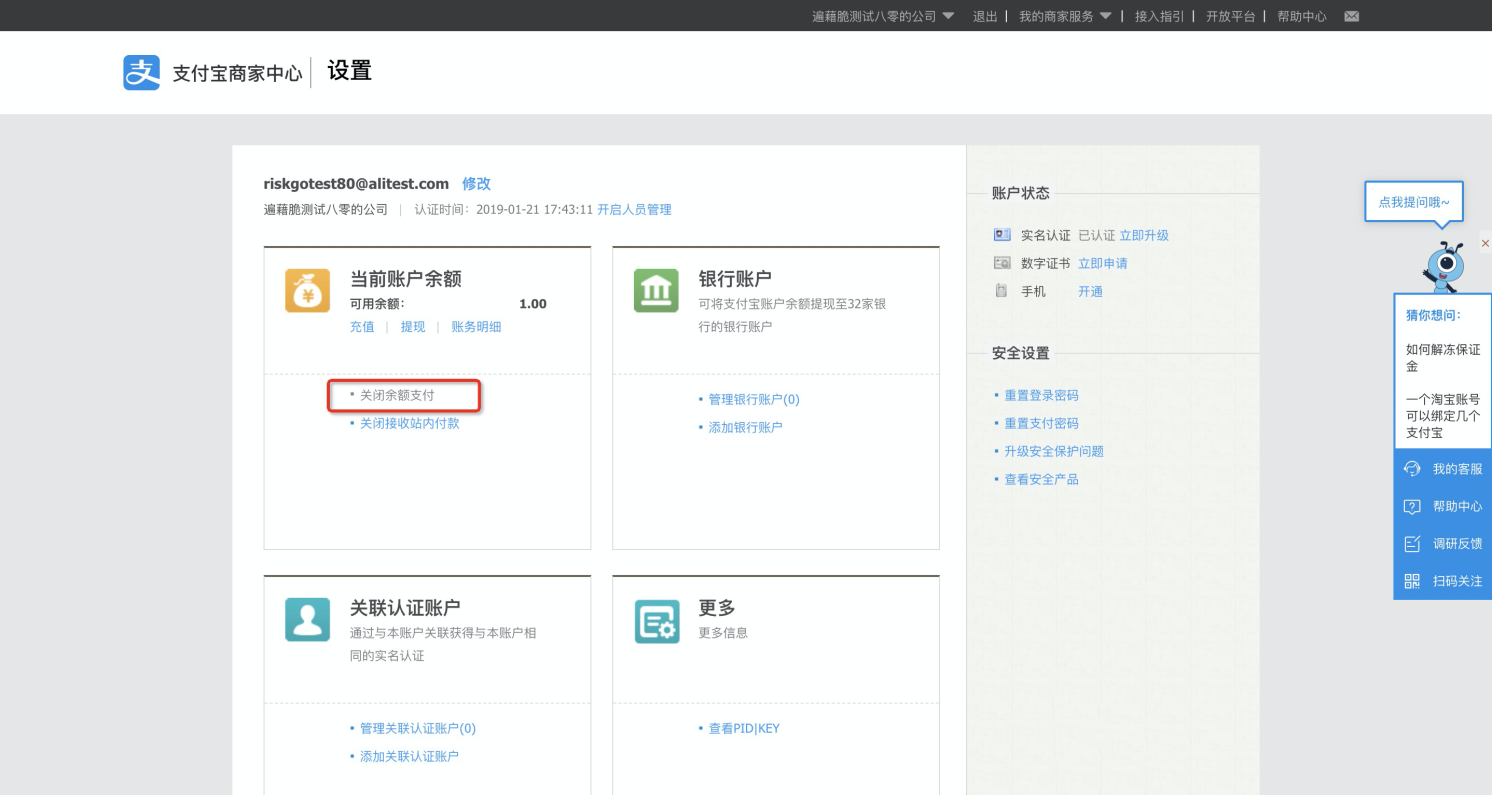Click the 点我提问哦 chat bubble
The image size is (1492, 795).
tap(1413, 201)
